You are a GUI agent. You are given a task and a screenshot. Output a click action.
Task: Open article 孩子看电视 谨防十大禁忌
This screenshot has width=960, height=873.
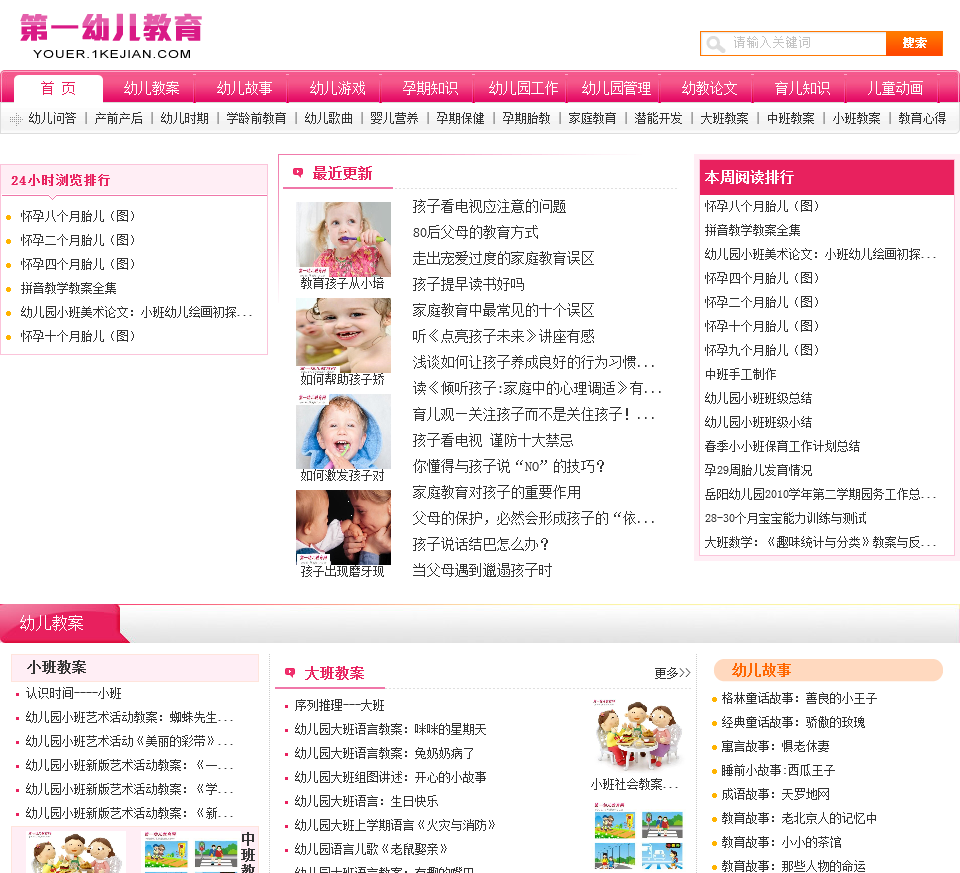click(x=493, y=440)
